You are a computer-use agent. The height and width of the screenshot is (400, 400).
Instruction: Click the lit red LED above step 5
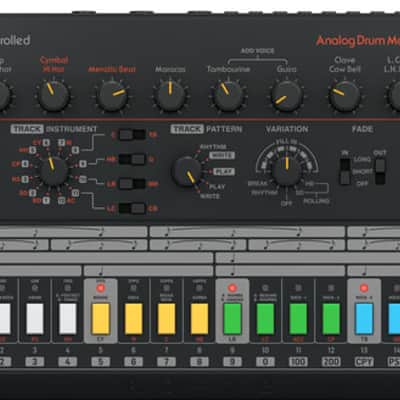100,288
